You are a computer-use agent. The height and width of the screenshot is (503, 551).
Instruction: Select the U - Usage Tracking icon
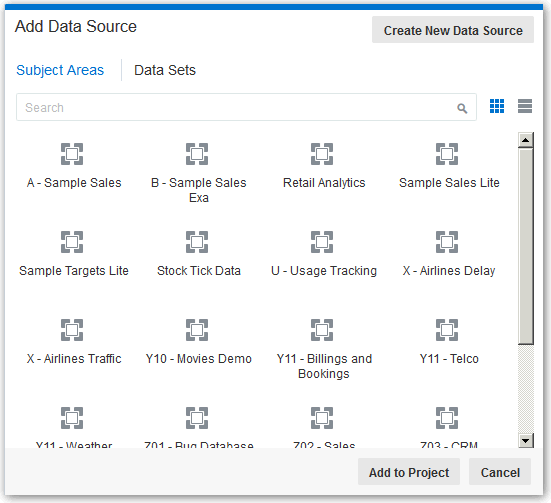pyautogui.click(x=322, y=242)
